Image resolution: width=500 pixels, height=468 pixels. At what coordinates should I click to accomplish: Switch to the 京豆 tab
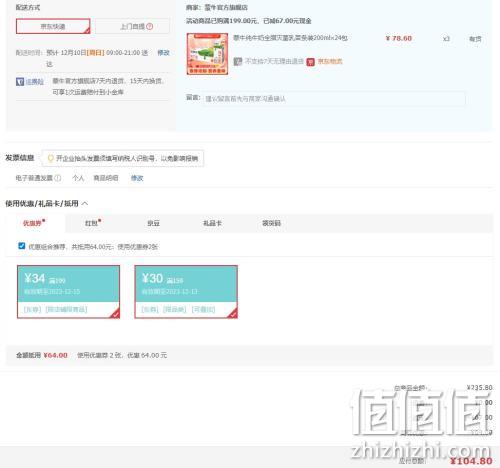[153, 223]
